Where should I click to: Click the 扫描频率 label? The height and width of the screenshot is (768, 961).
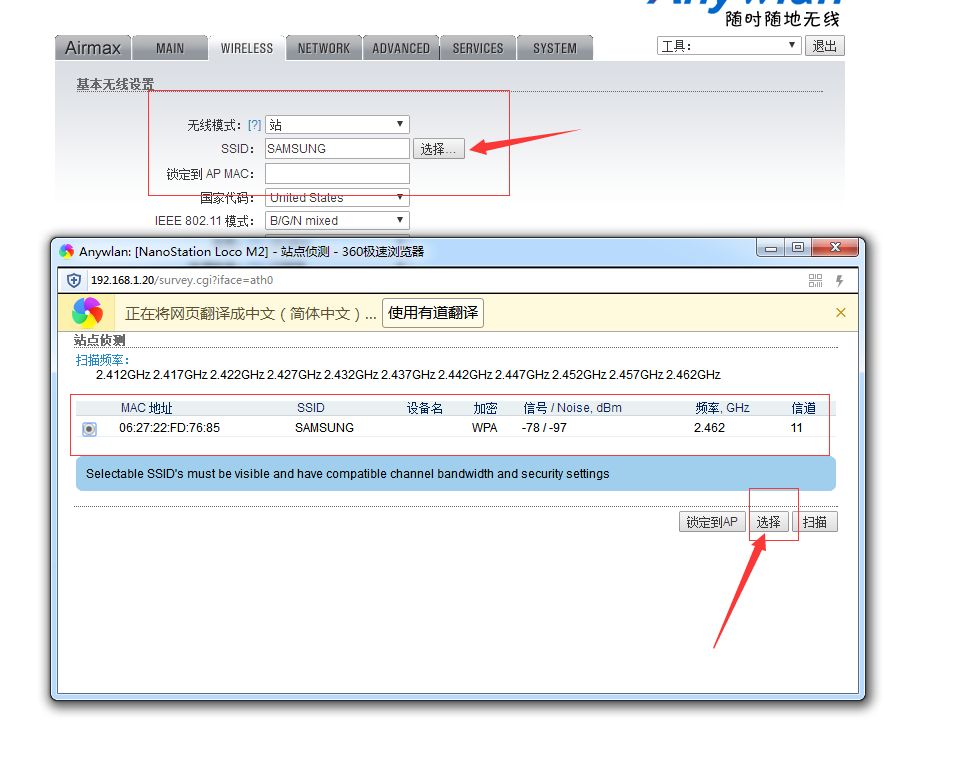click(102, 360)
